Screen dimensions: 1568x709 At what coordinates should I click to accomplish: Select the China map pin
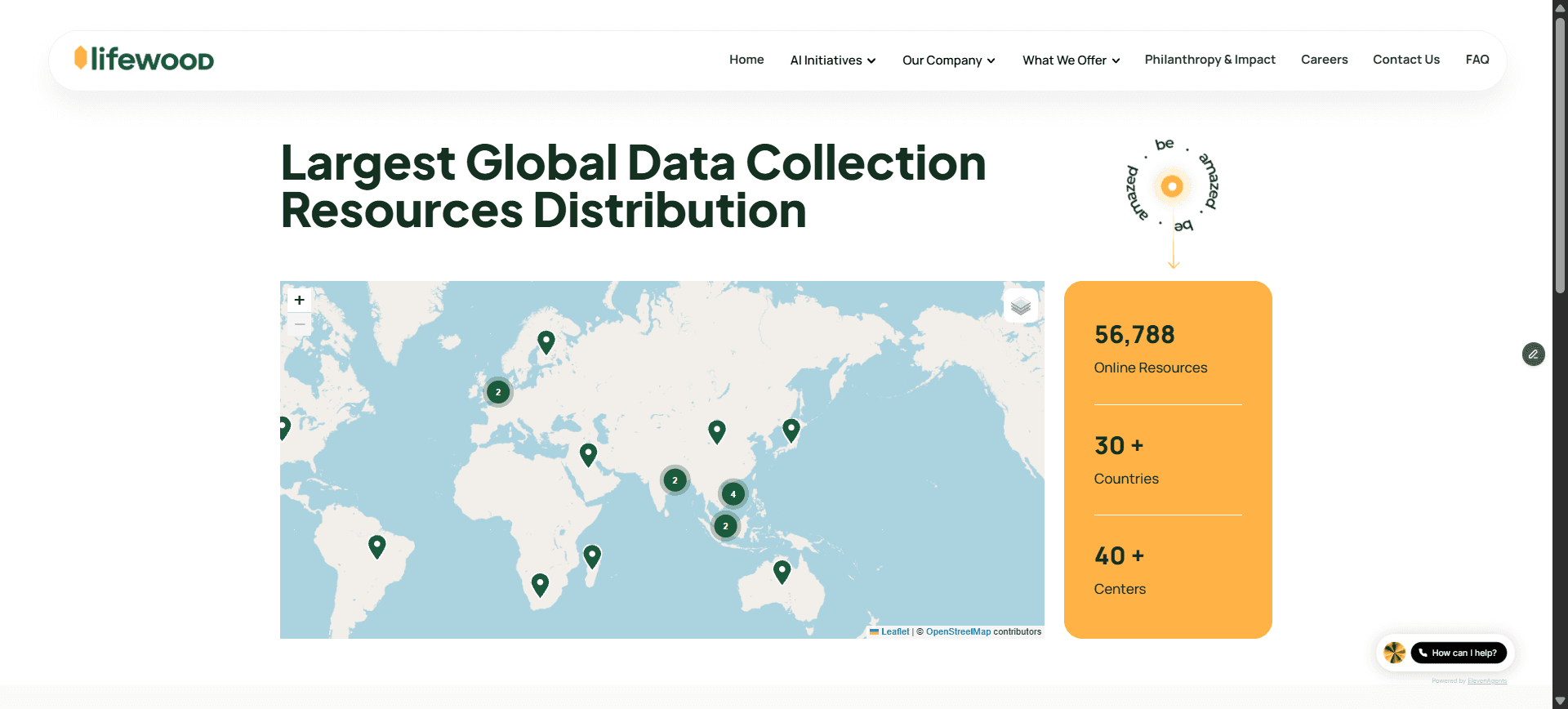(x=717, y=431)
